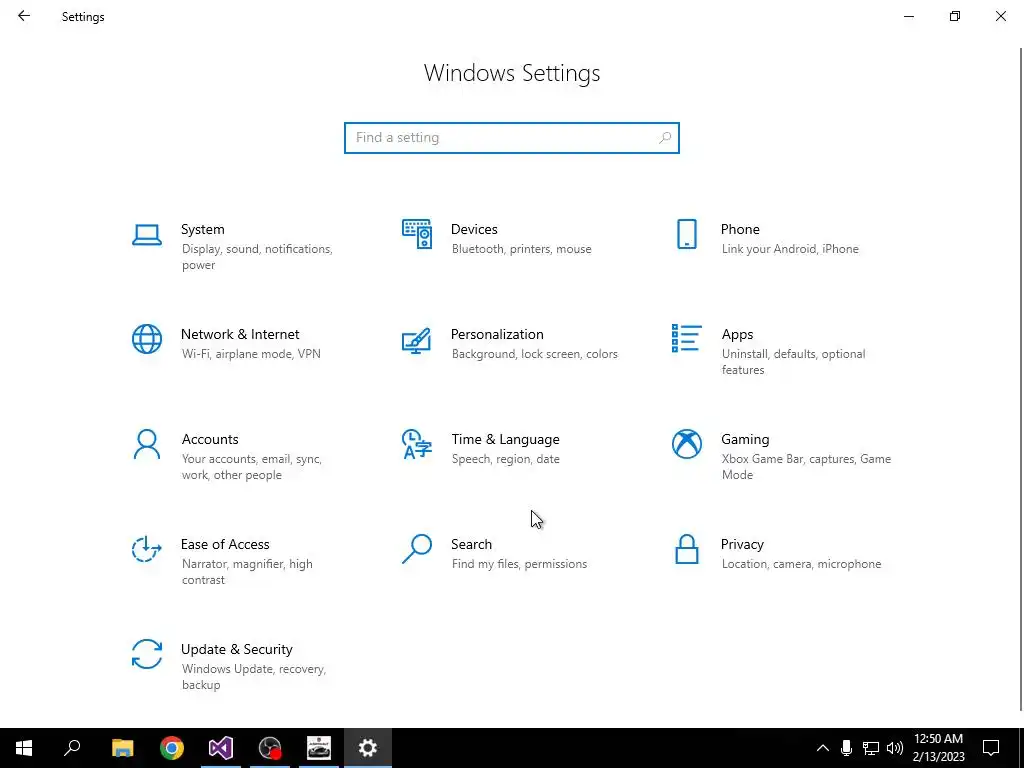Open the Devices keyboard-speaker icon

[417, 234]
